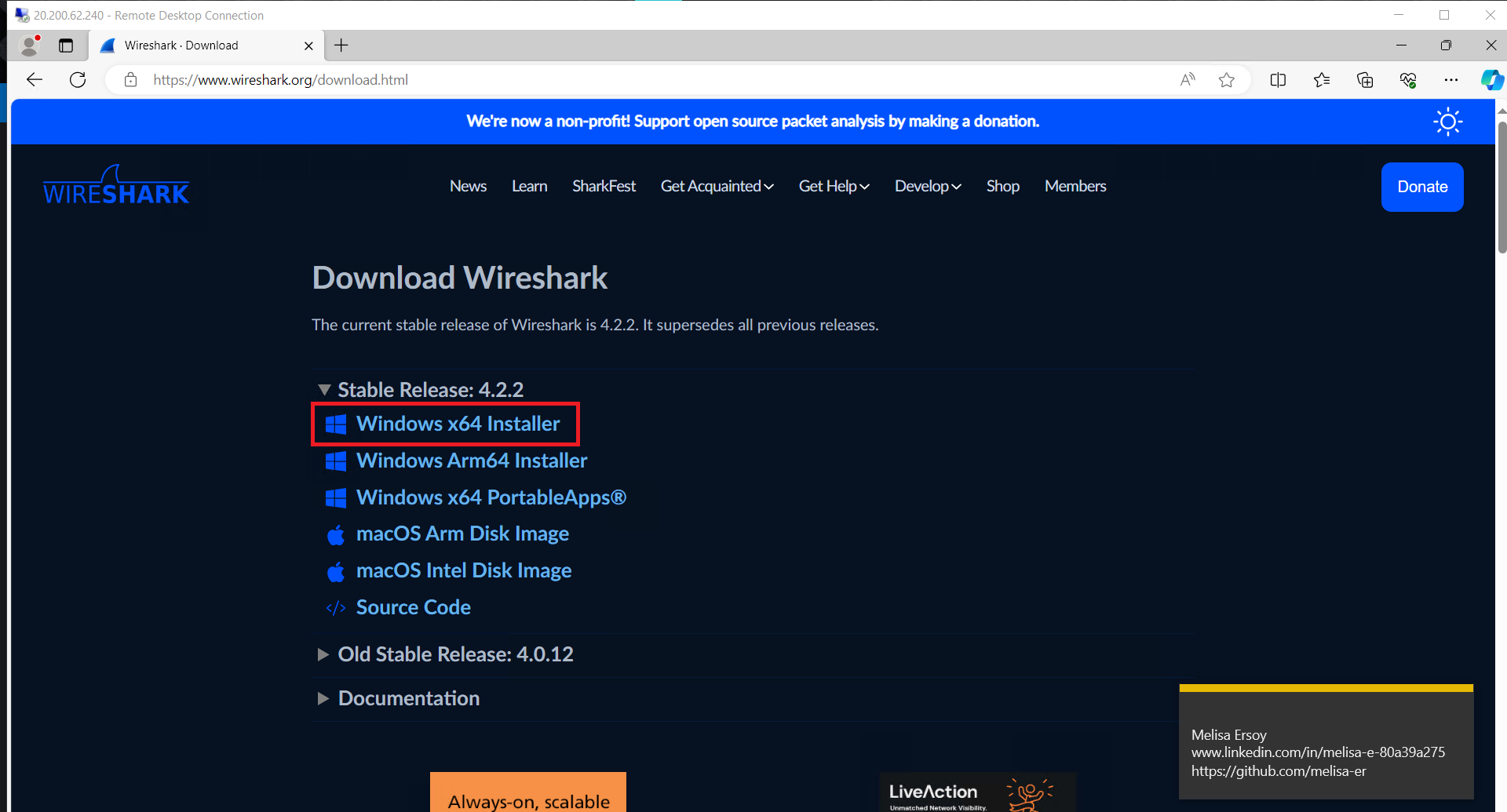Open the Always-on, scalable orange ad
This screenshot has height=812, width=1507.
pos(528,792)
